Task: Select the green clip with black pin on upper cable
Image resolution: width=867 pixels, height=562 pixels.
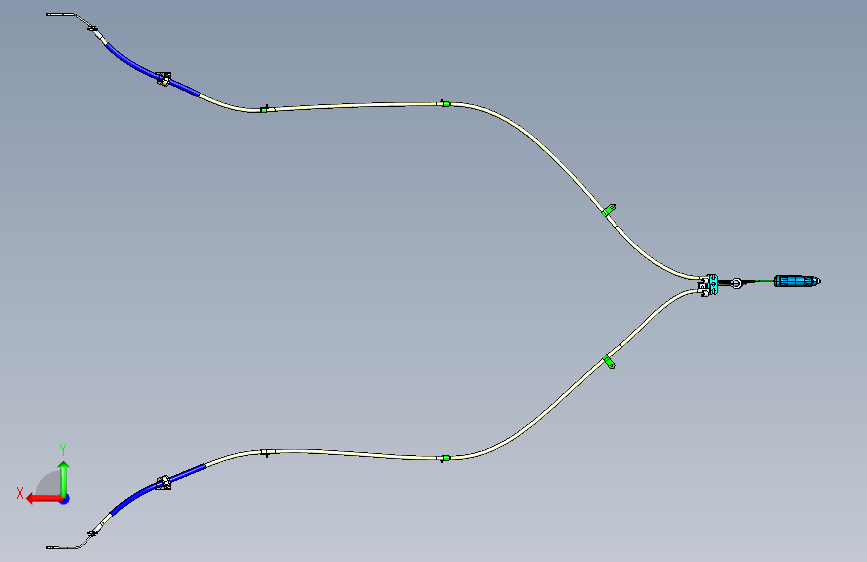Action: coord(265,109)
